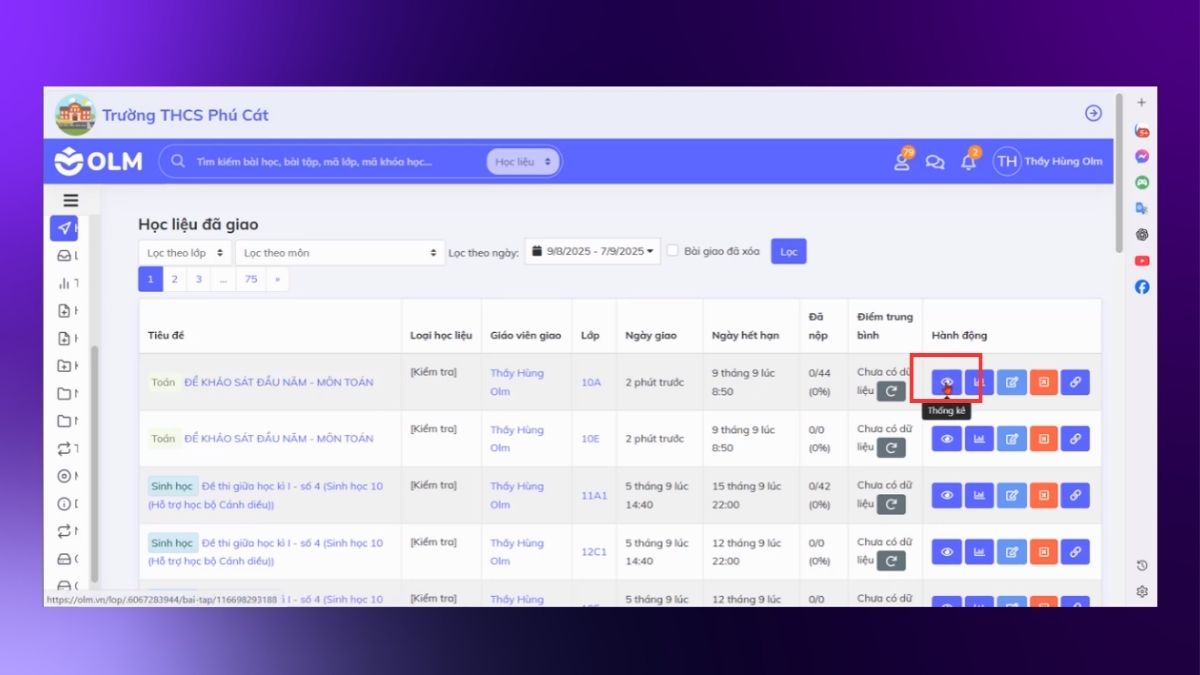1200x675 pixels.
Task: Click the circled arrow icon beside the school name
Action: tap(1093, 114)
